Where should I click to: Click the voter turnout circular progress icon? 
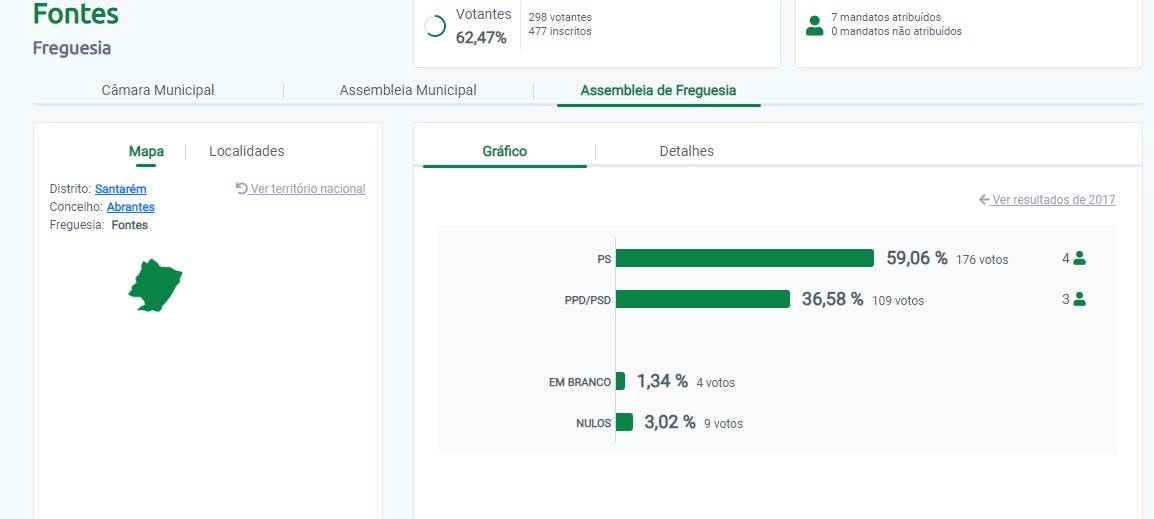[435, 27]
